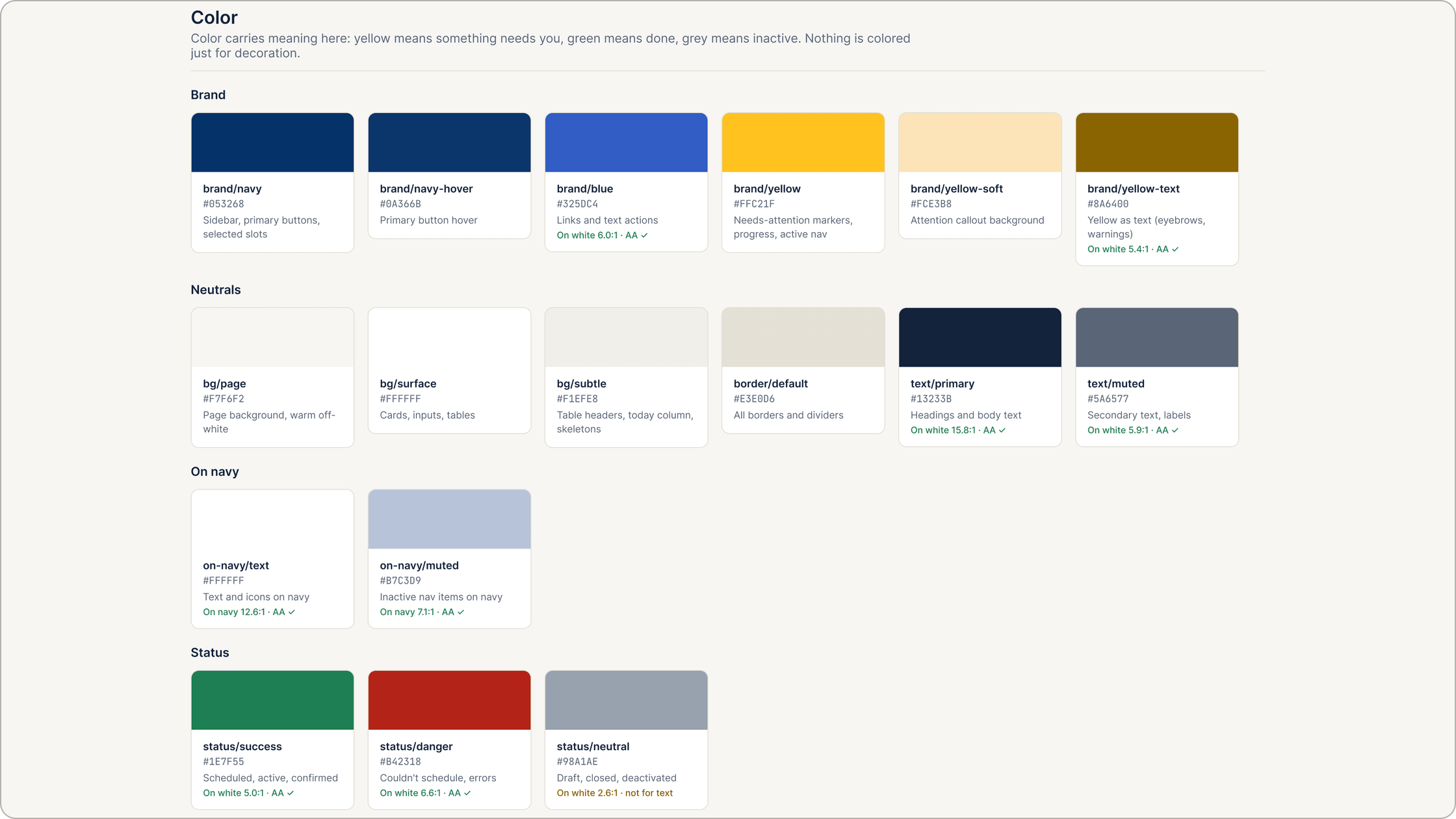The image size is (1456, 819).
Task: Click hex code #FFFFFF under on-navy/text
Action: (x=224, y=581)
